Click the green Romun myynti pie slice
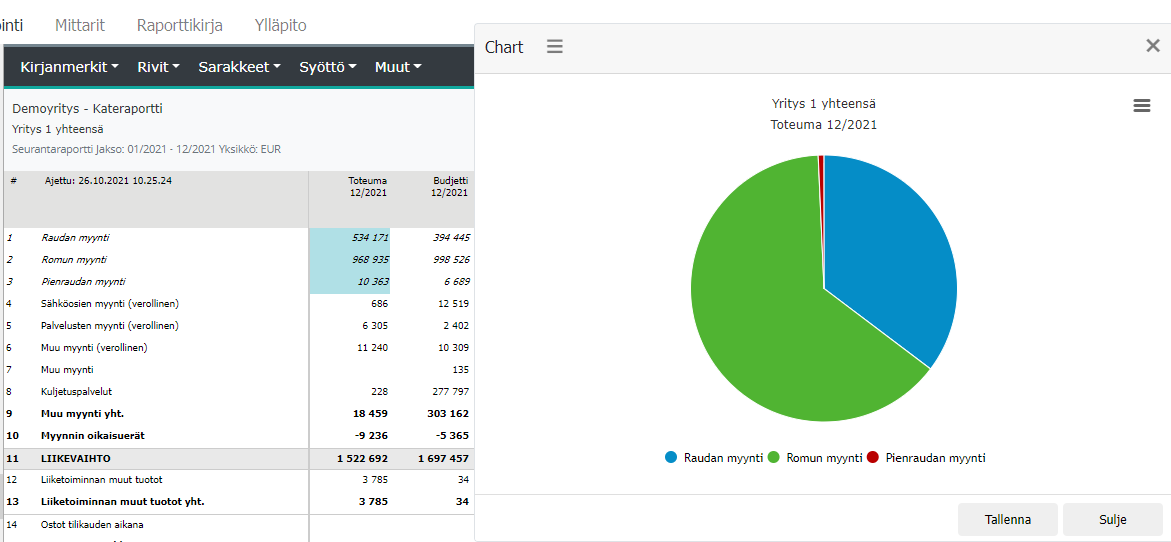Screen dimensions: 1171x542 [760, 320]
